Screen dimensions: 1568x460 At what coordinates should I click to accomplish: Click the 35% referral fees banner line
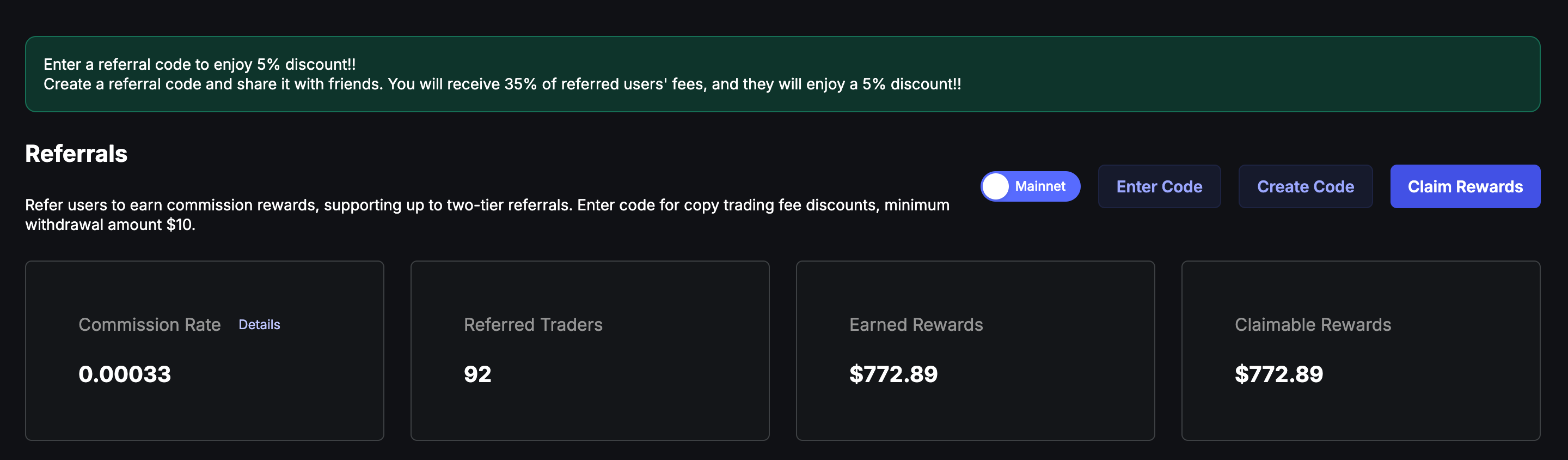point(502,84)
